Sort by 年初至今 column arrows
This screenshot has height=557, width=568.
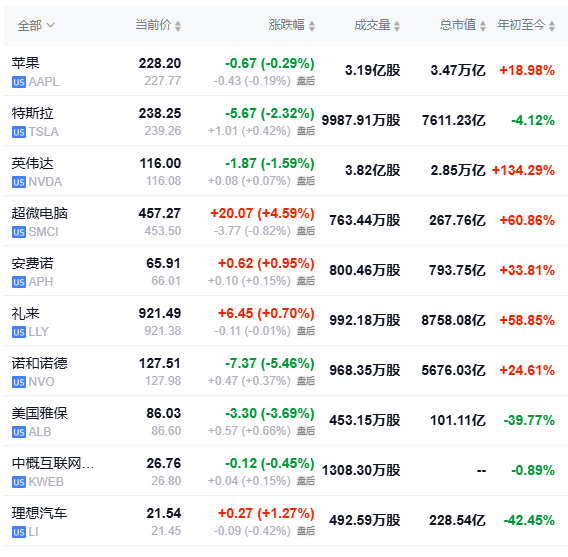[552, 26]
